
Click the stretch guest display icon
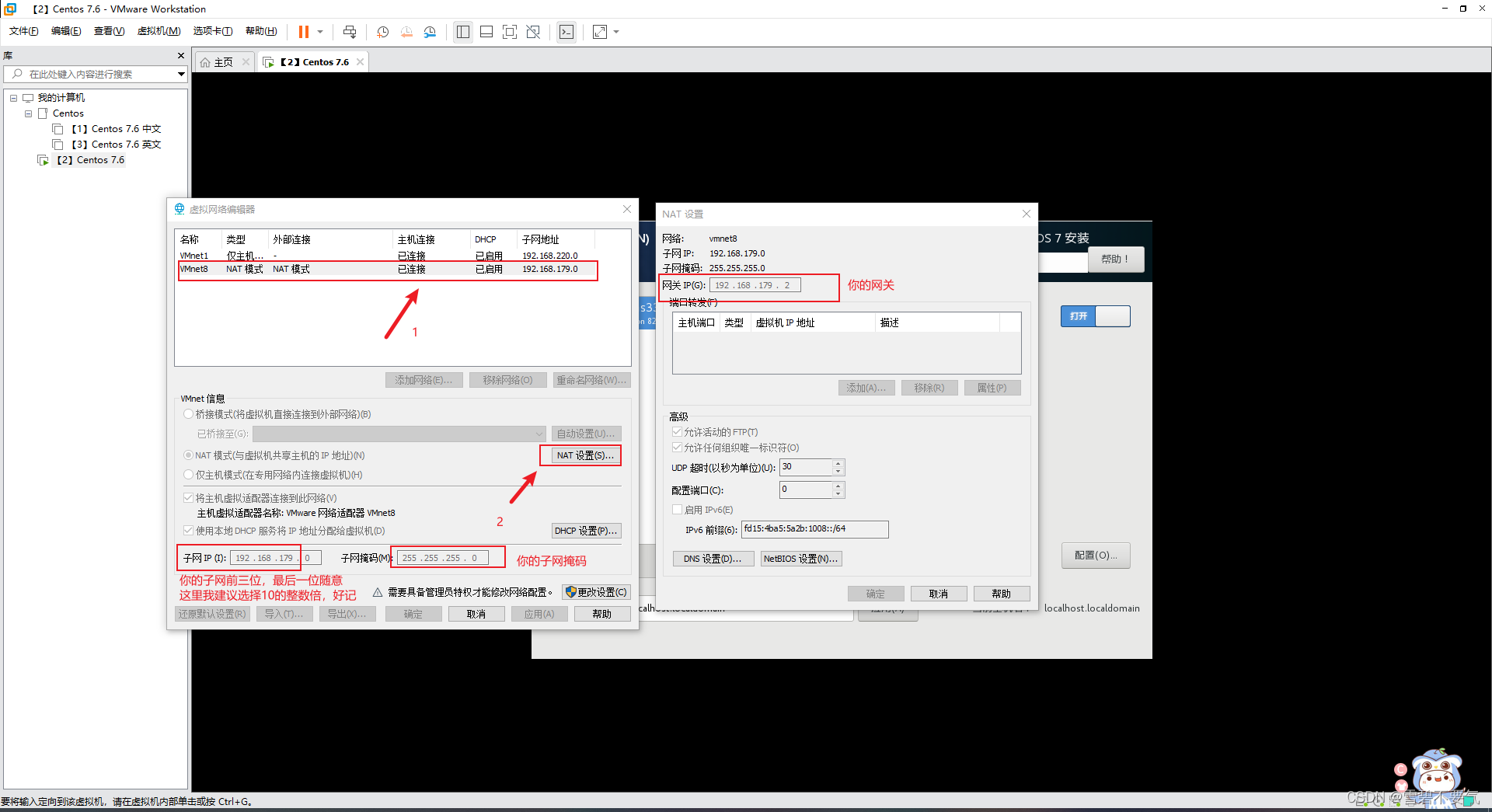click(x=600, y=32)
